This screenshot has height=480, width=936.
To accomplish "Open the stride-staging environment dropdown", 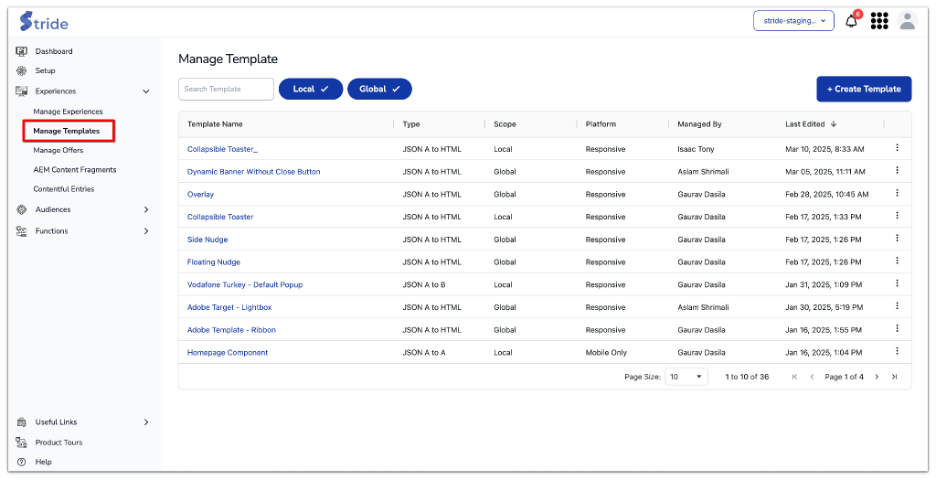I will click(793, 21).
